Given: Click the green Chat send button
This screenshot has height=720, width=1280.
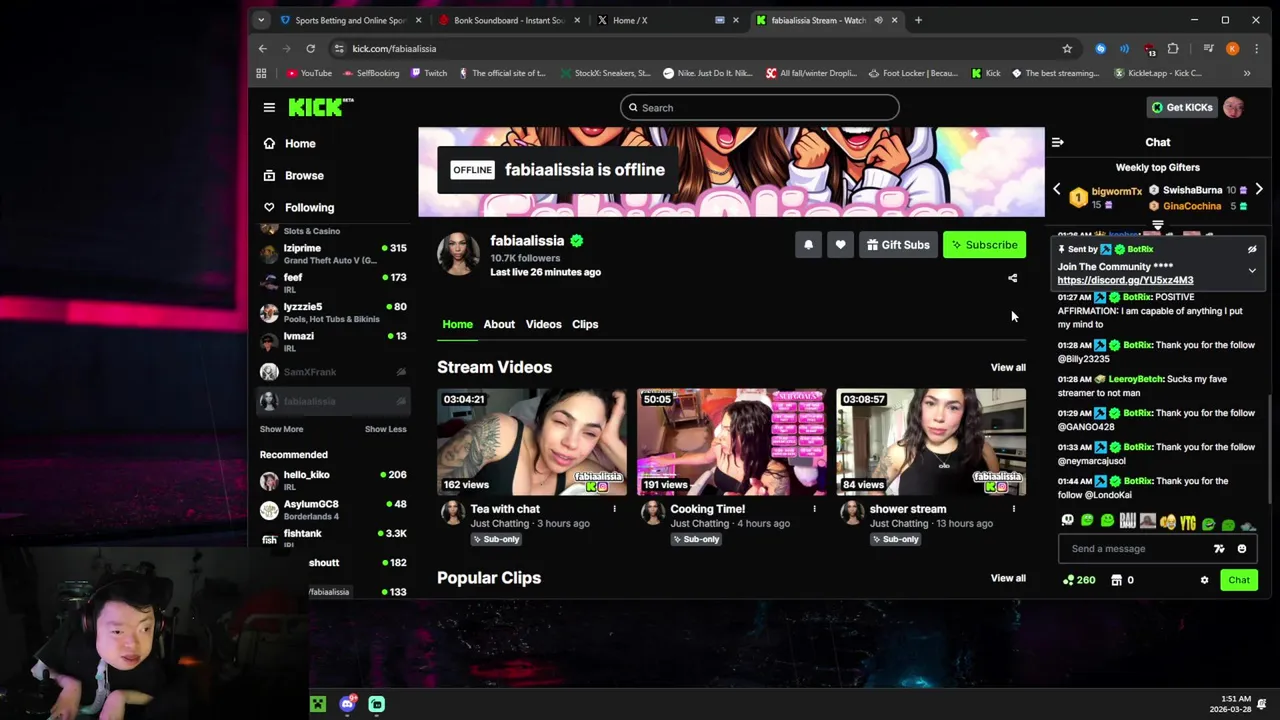Looking at the screenshot, I should (1239, 580).
